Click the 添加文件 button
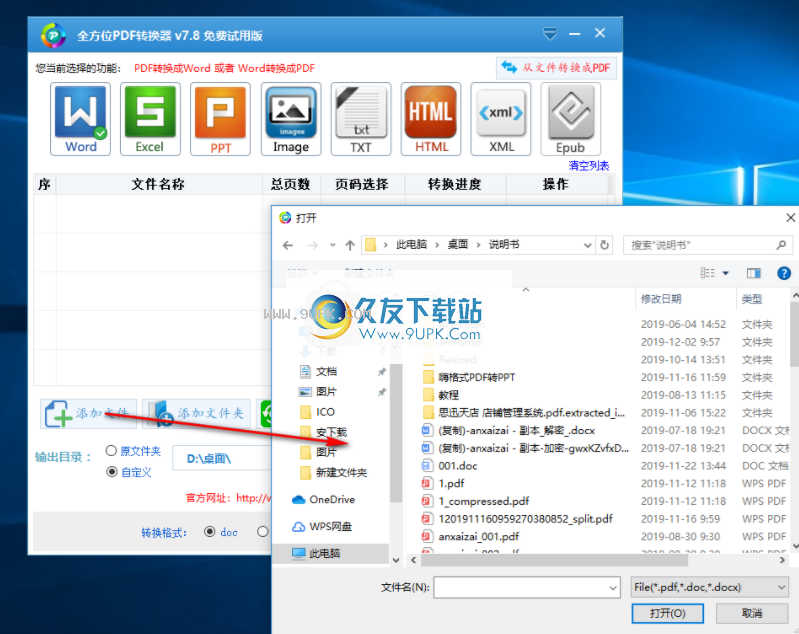Viewport: 799px width, 634px height. pos(89,413)
